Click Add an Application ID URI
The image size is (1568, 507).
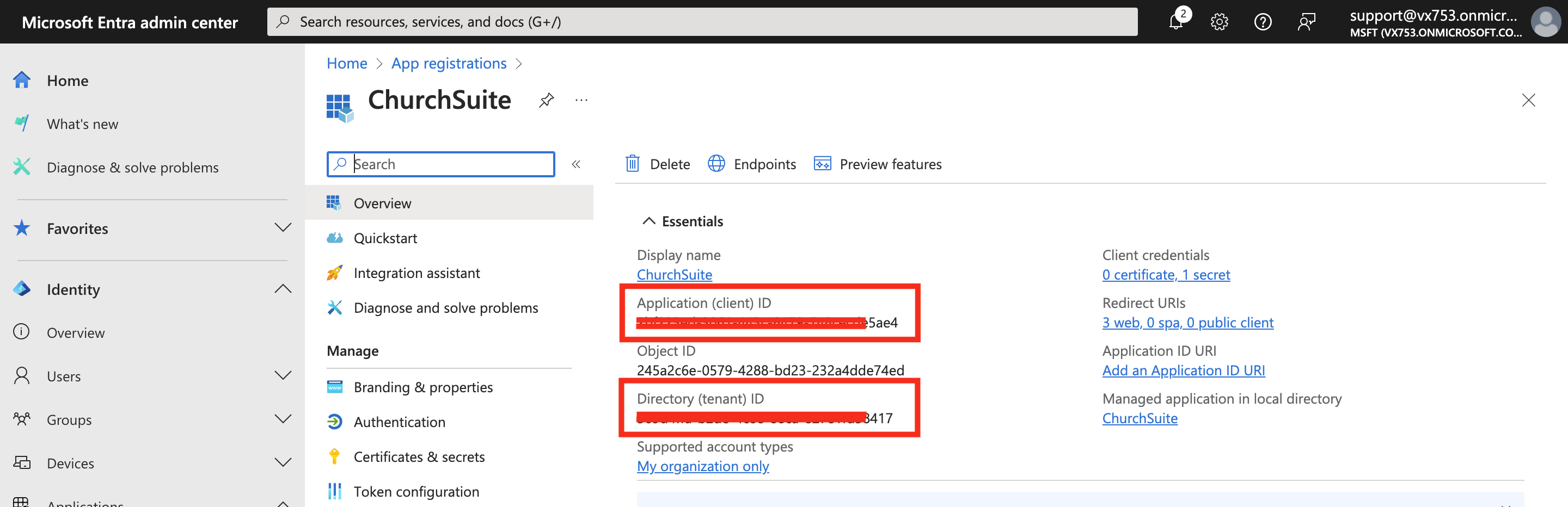(x=1183, y=370)
